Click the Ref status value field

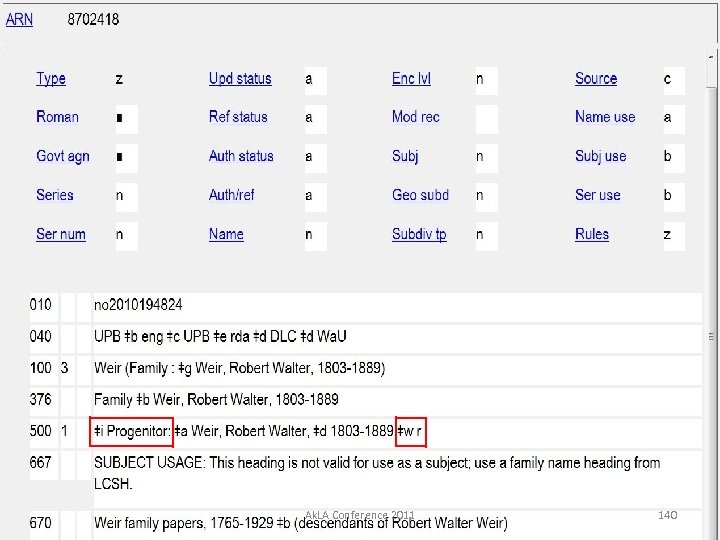click(315, 118)
